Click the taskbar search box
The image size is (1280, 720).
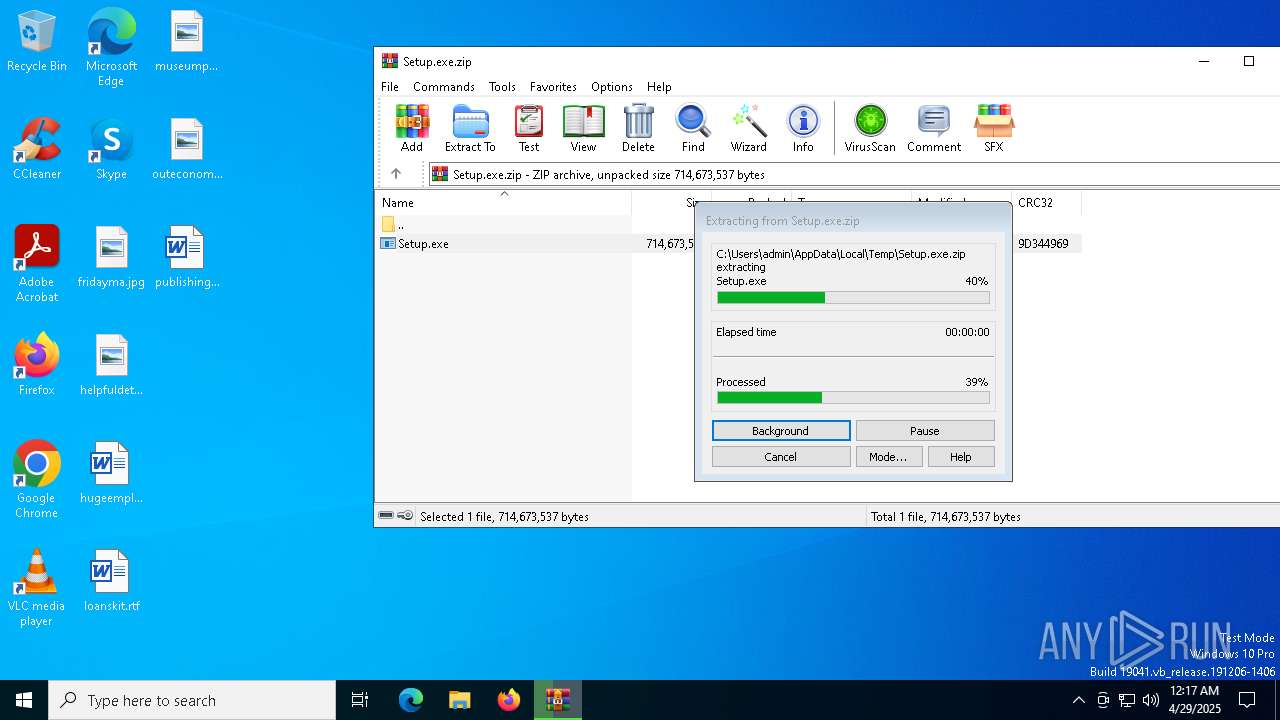[192, 700]
